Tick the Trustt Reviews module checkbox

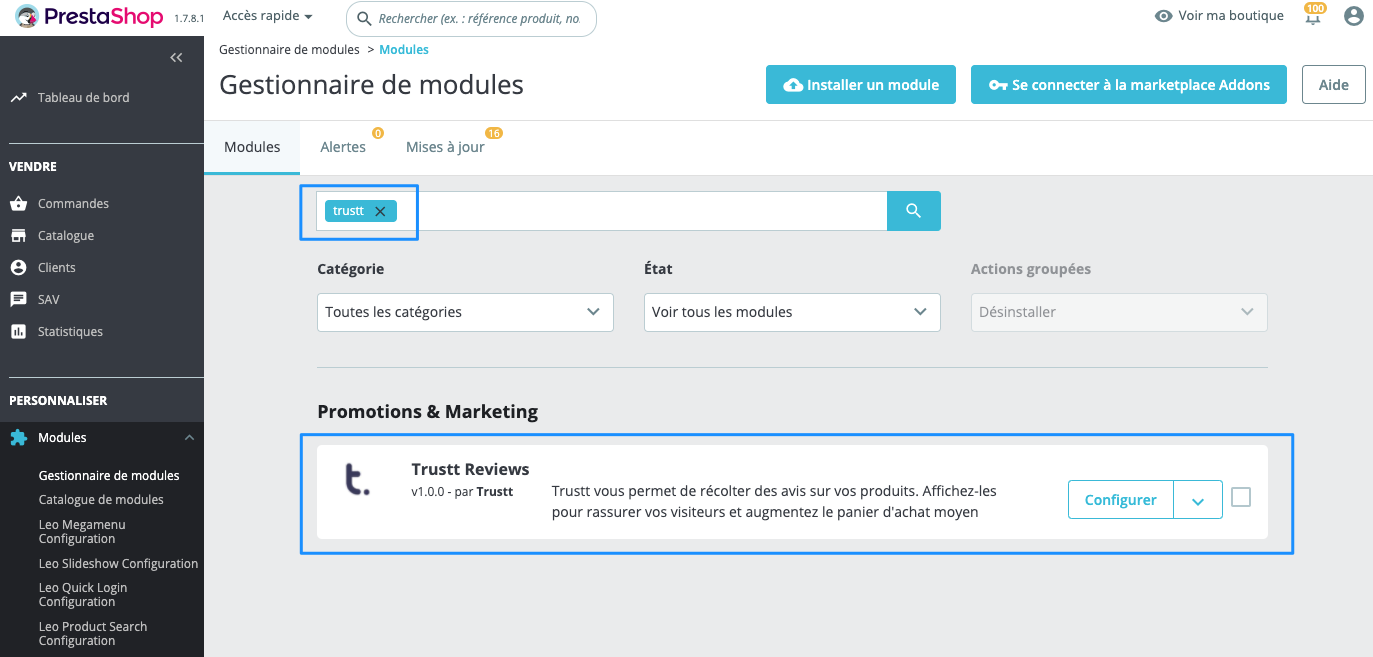click(x=1241, y=497)
